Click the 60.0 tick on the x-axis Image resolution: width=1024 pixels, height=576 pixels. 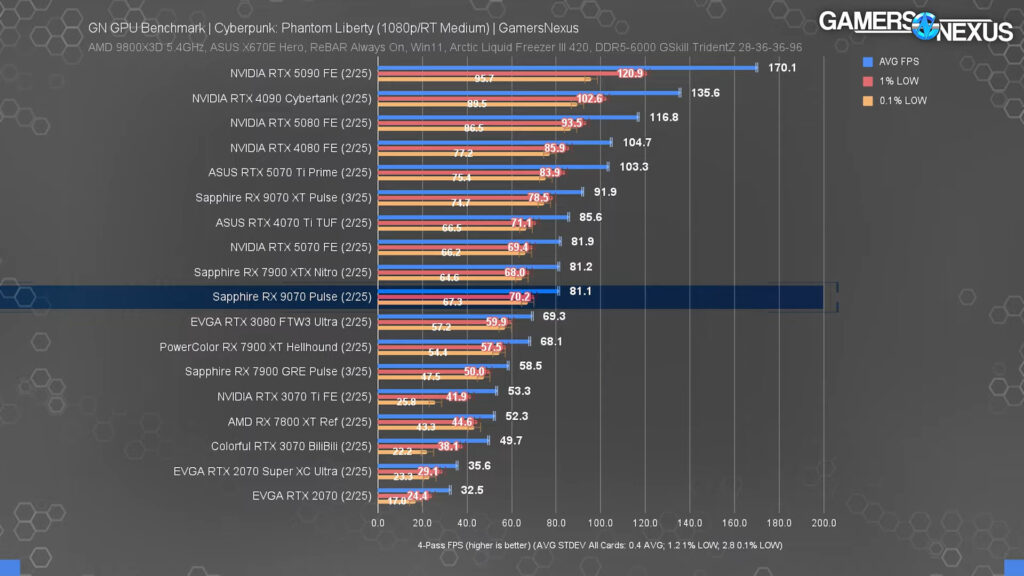click(511, 523)
